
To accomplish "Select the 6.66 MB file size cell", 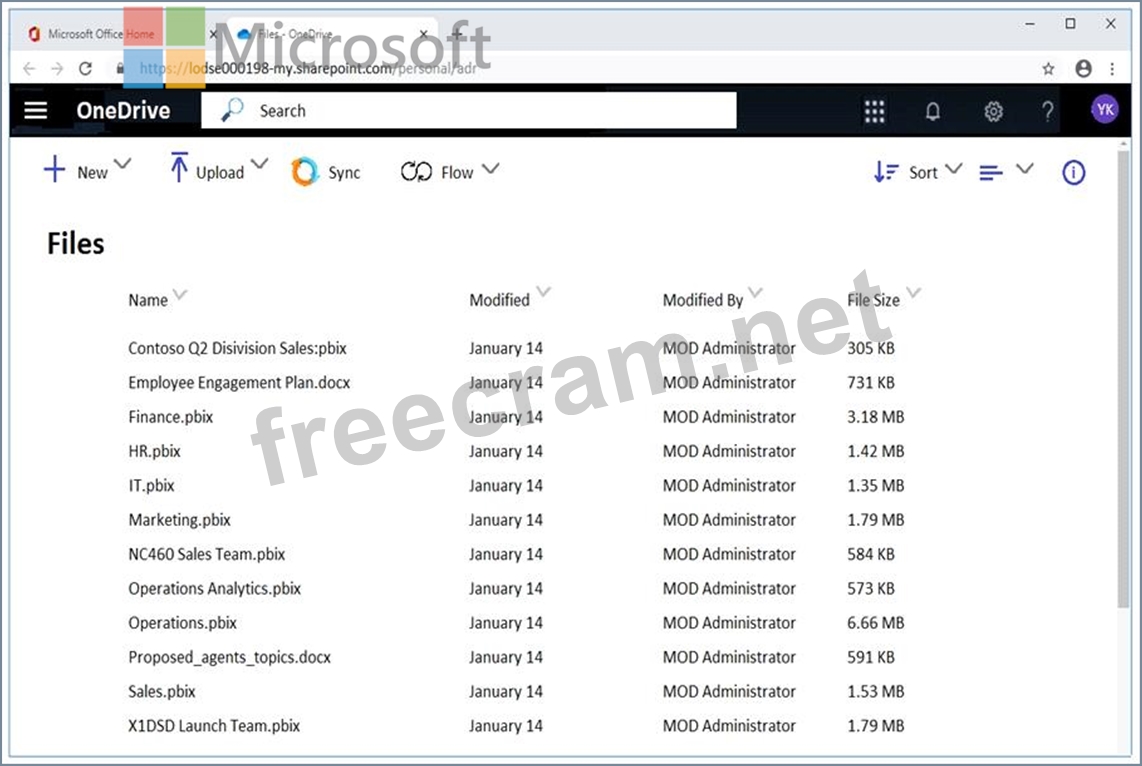I will [875, 623].
